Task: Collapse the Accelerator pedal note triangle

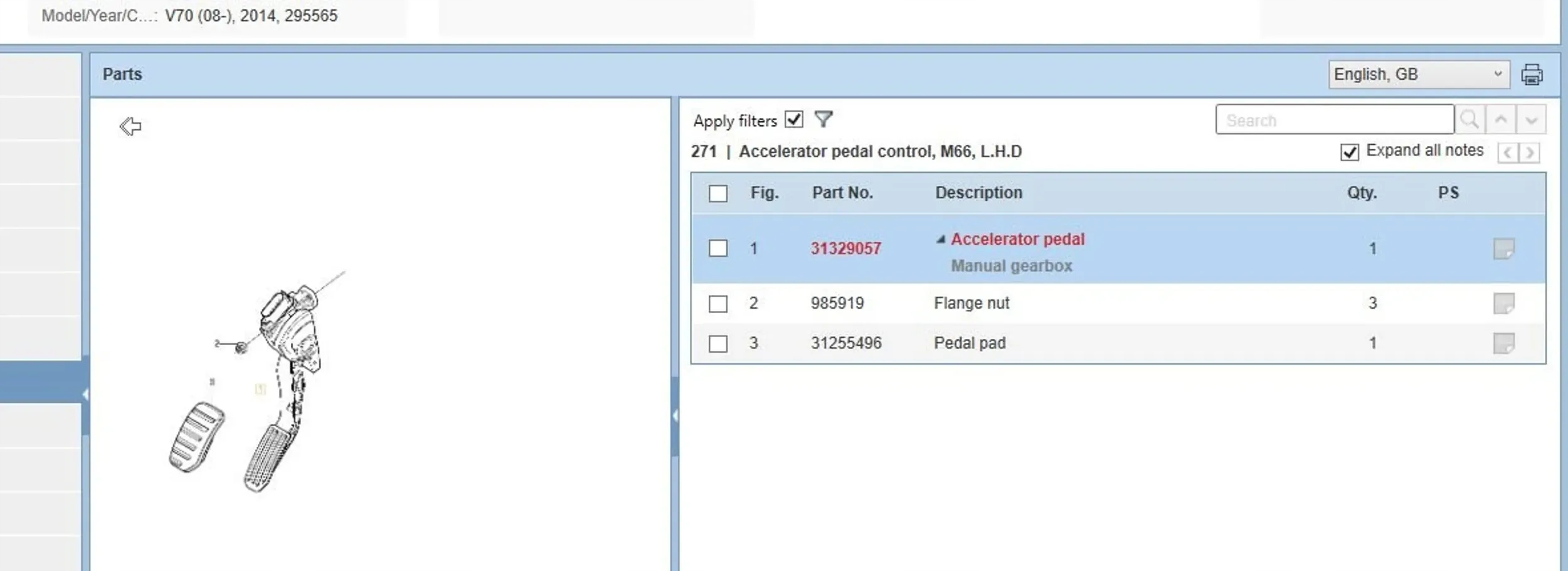Action: pos(940,240)
